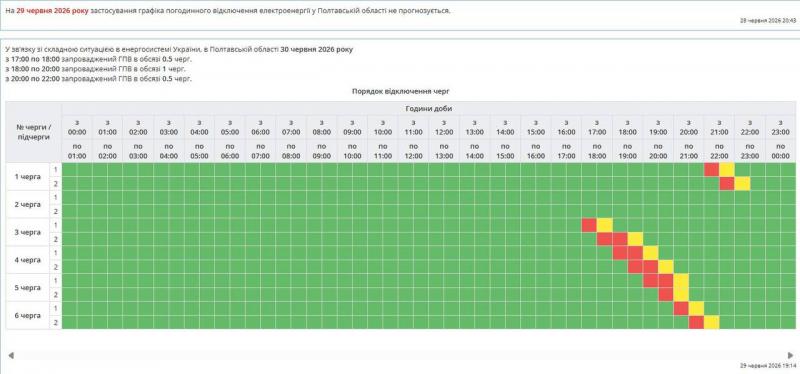Image resolution: width=800 pixels, height=374 pixels.
Task: Click first red cell in 3 черга subqueue 1
Action: point(589,225)
